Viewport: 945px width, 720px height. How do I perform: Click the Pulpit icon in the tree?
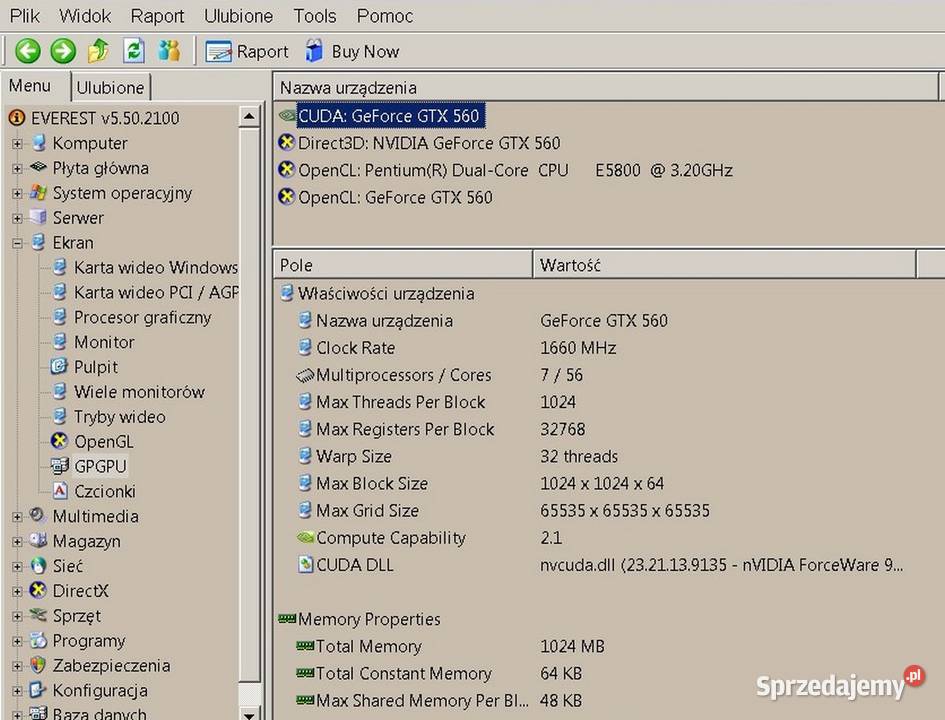click(59, 366)
